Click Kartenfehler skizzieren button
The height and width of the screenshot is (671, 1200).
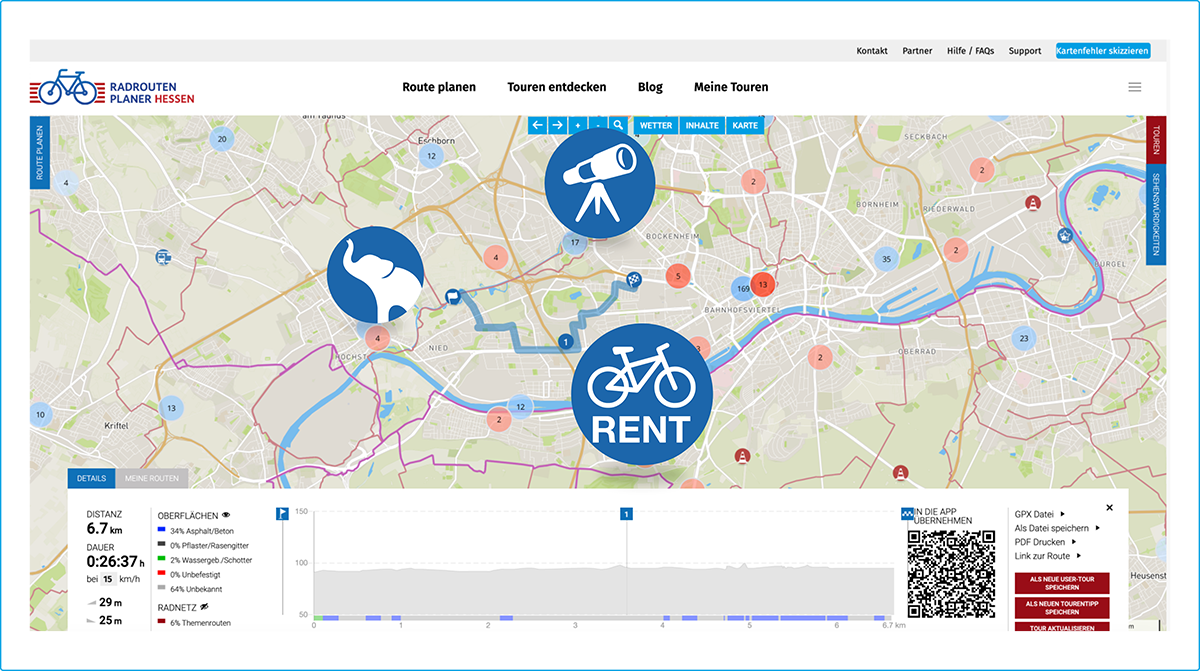pyautogui.click(x=1103, y=51)
